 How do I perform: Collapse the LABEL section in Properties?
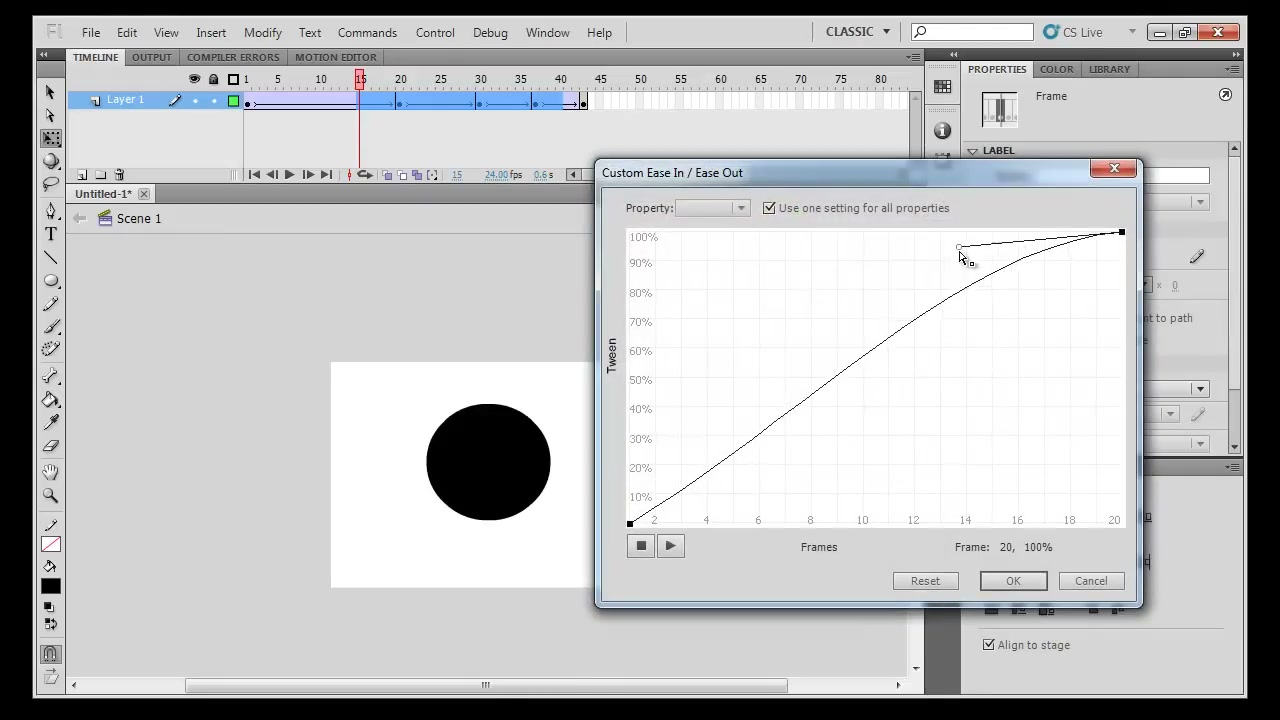click(973, 151)
